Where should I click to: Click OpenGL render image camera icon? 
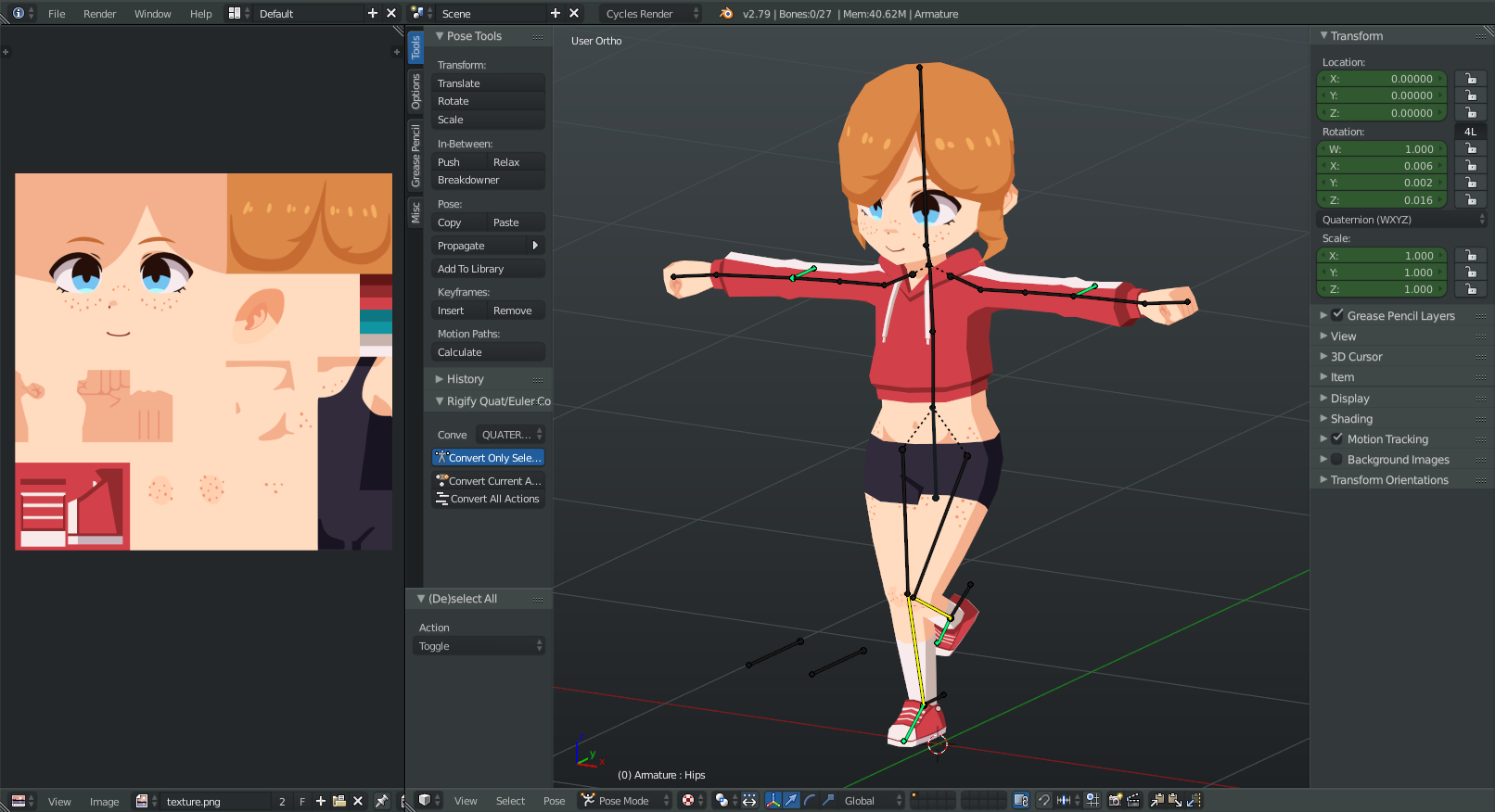[x=1115, y=800]
